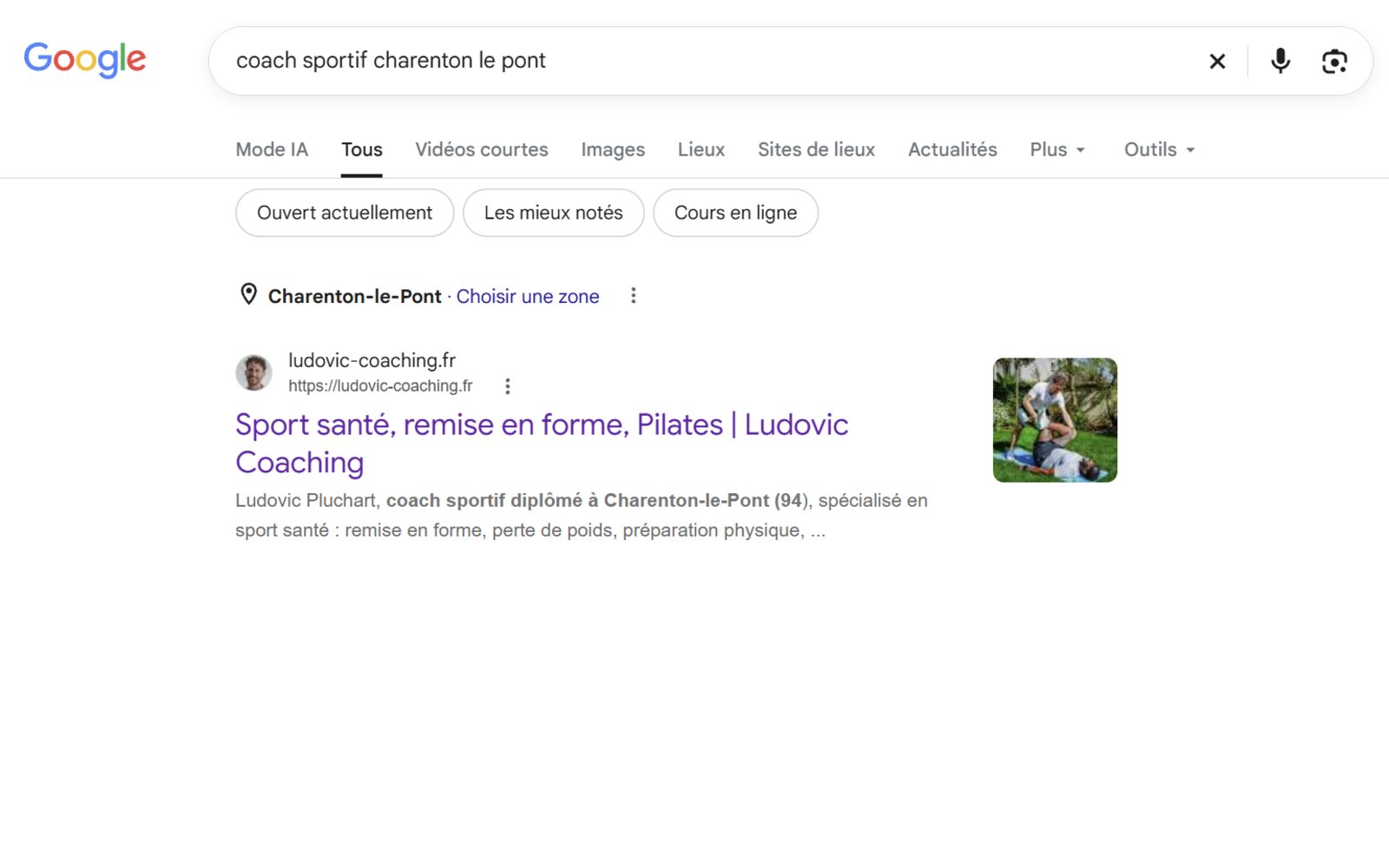
Task: Switch to Images tab
Action: click(x=613, y=149)
